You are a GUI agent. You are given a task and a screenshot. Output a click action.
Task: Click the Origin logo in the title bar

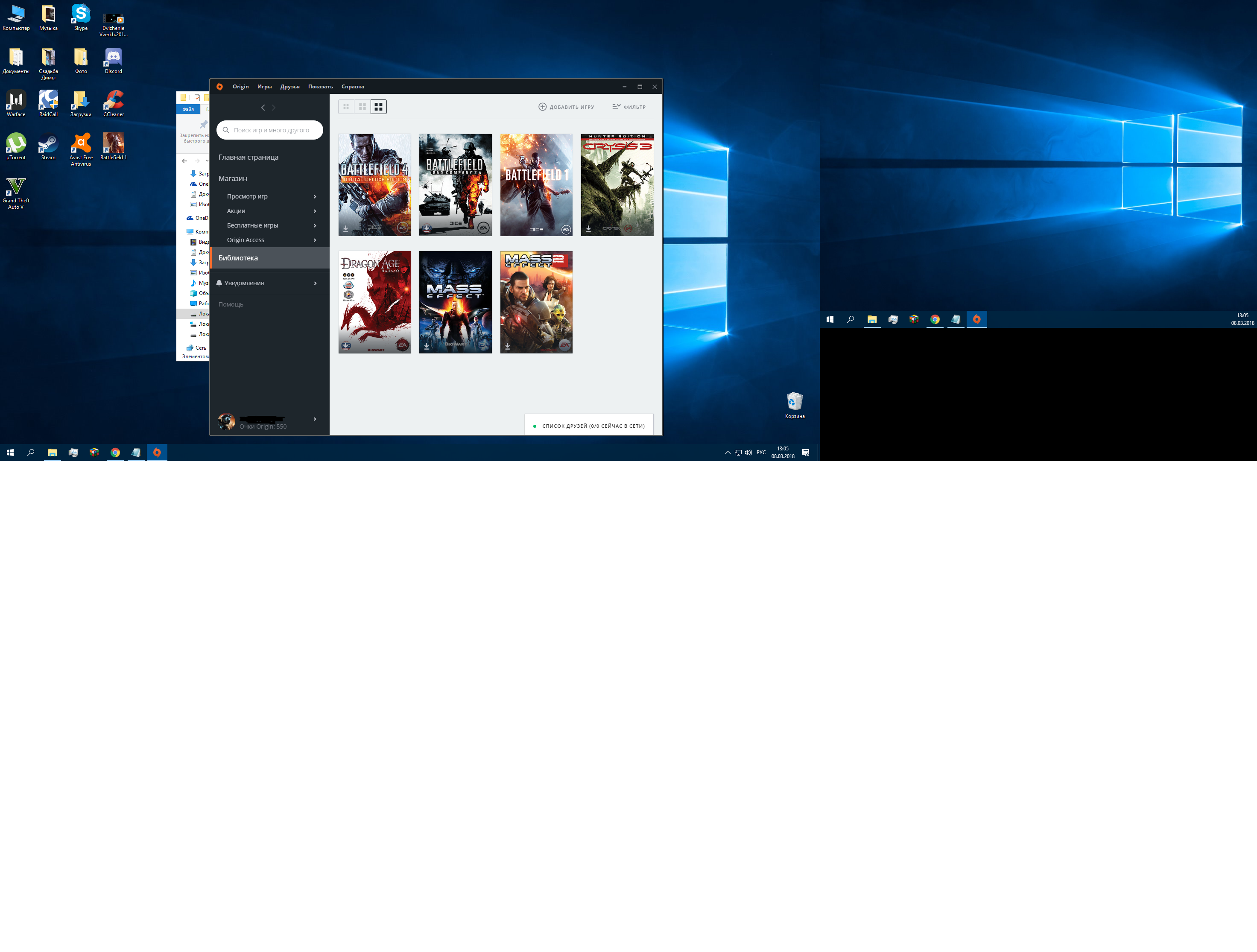220,86
